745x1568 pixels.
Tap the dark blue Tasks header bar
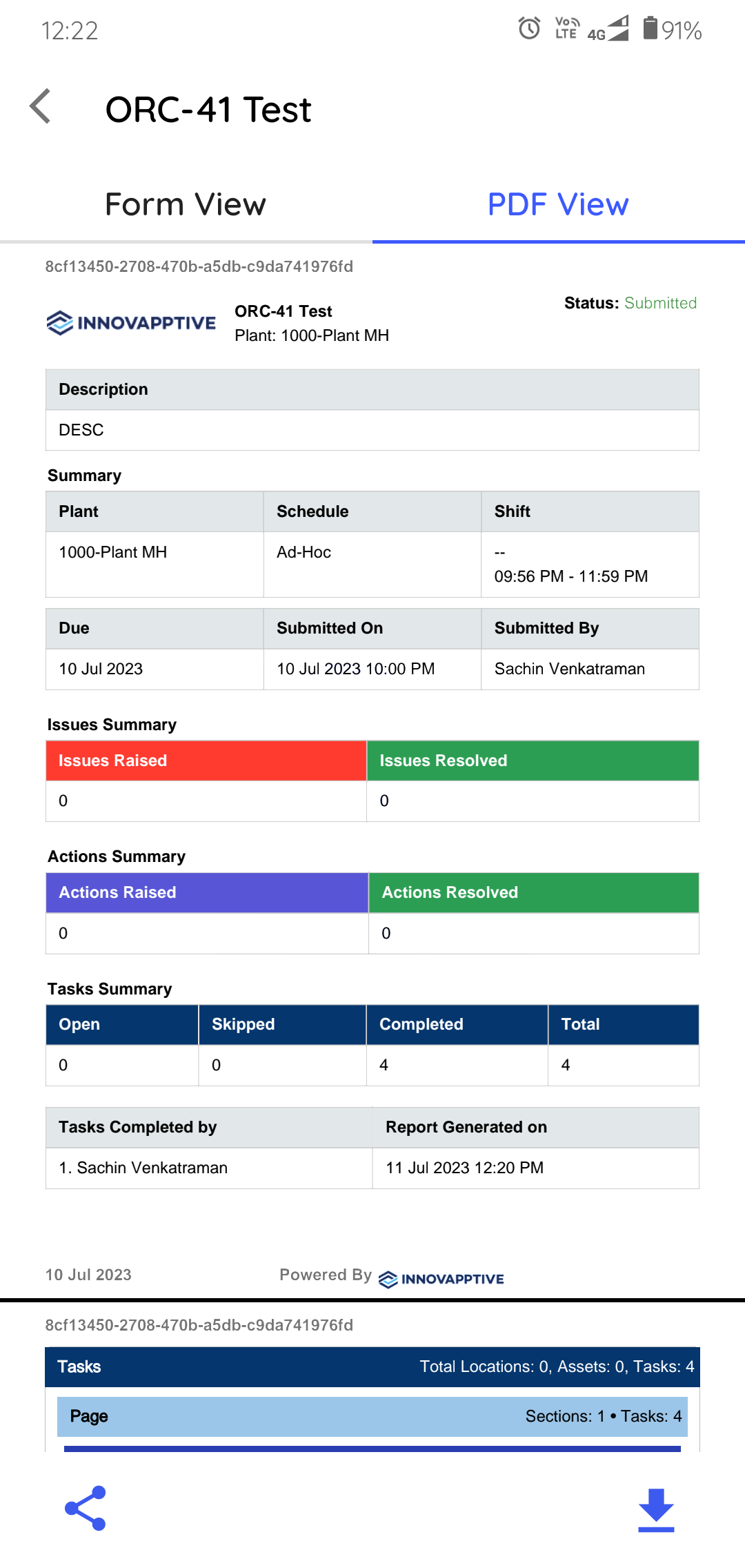point(372,1366)
